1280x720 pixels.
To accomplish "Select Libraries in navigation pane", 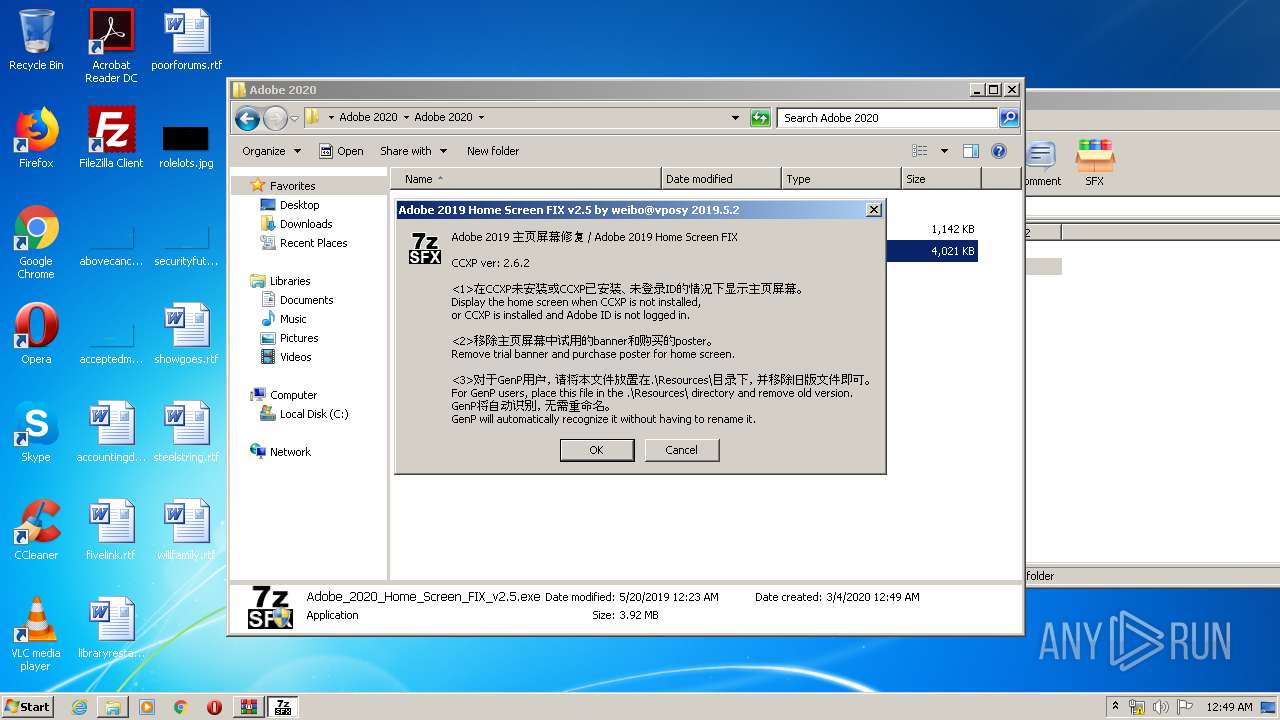I will coord(290,281).
